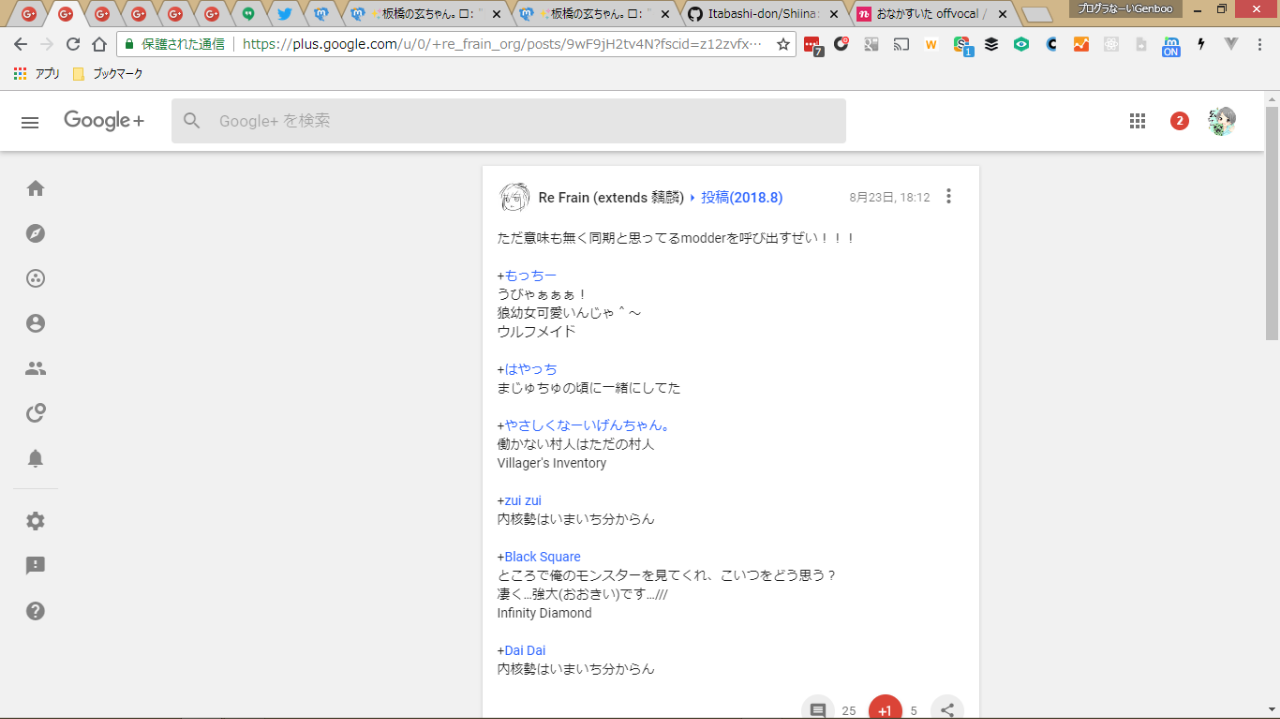Go to Profile using sidebar person icon
The height and width of the screenshot is (719, 1280).
coord(36,323)
